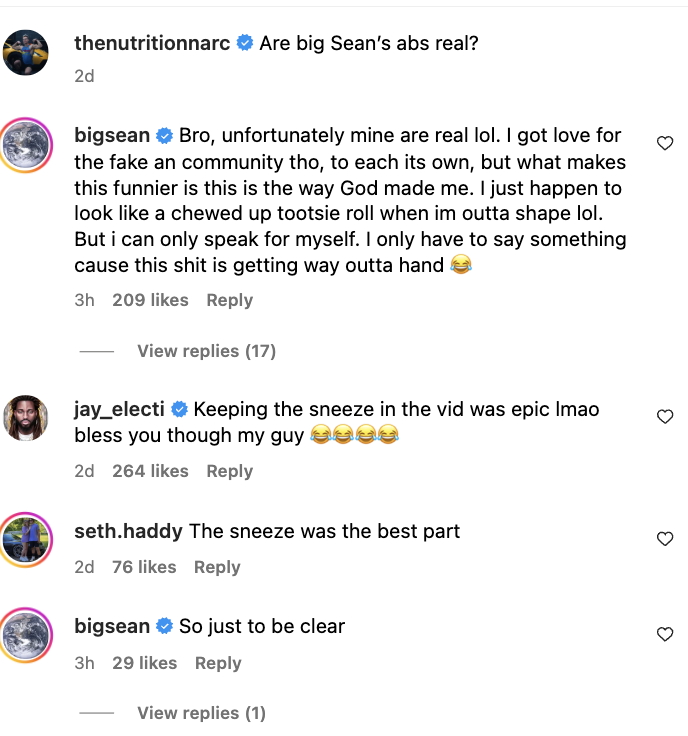Expand View replies (1) at bottom
The image size is (688, 736).
tap(201, 713)
